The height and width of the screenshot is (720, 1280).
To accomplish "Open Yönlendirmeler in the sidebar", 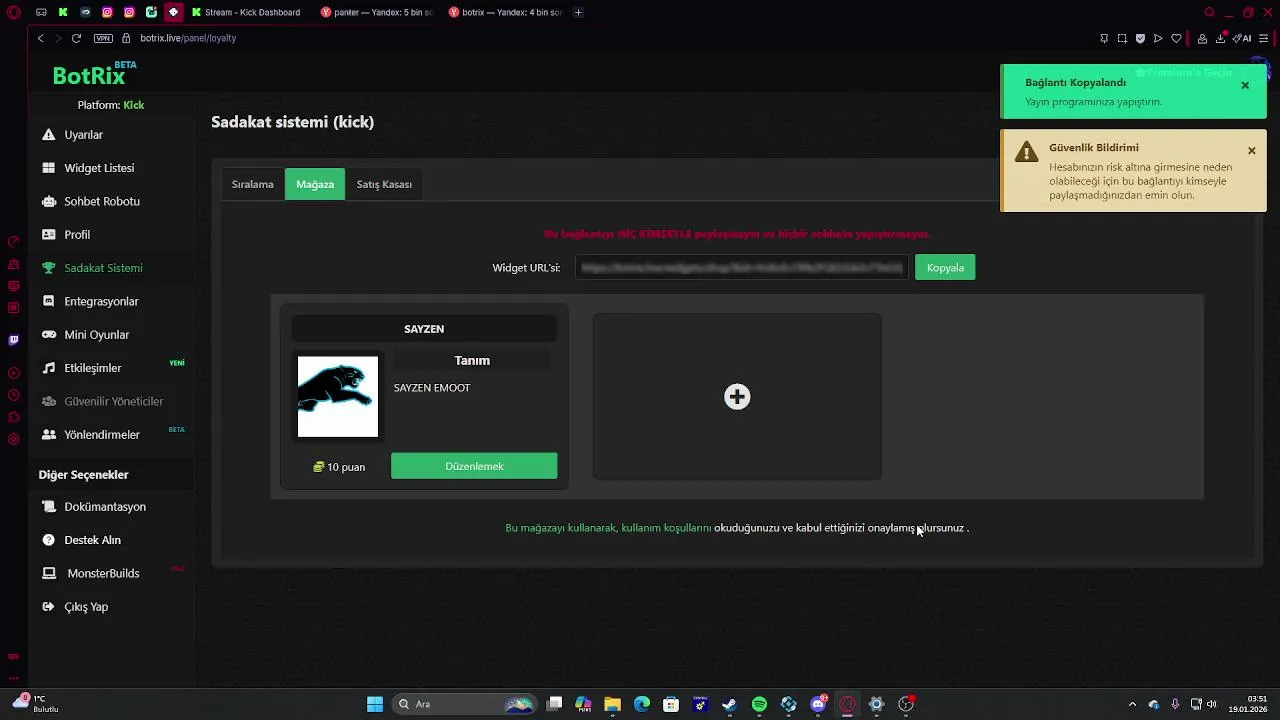I will coord(91,435).
